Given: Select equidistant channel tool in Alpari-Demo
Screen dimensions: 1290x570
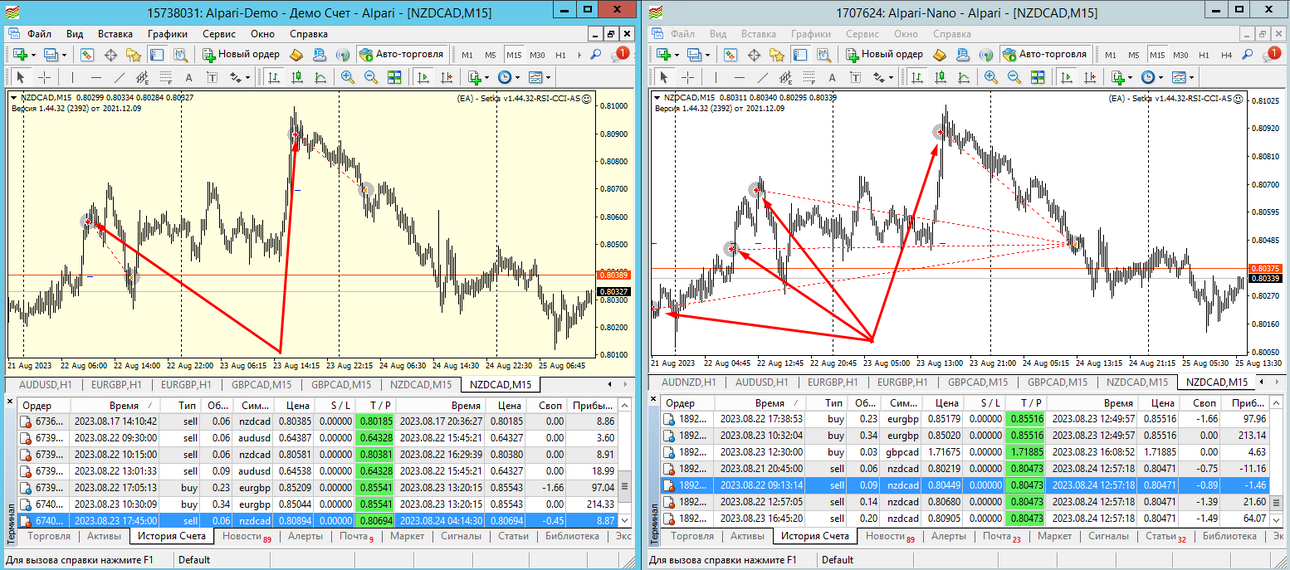Looking at the screenshot, I should [x=142, y=76].
